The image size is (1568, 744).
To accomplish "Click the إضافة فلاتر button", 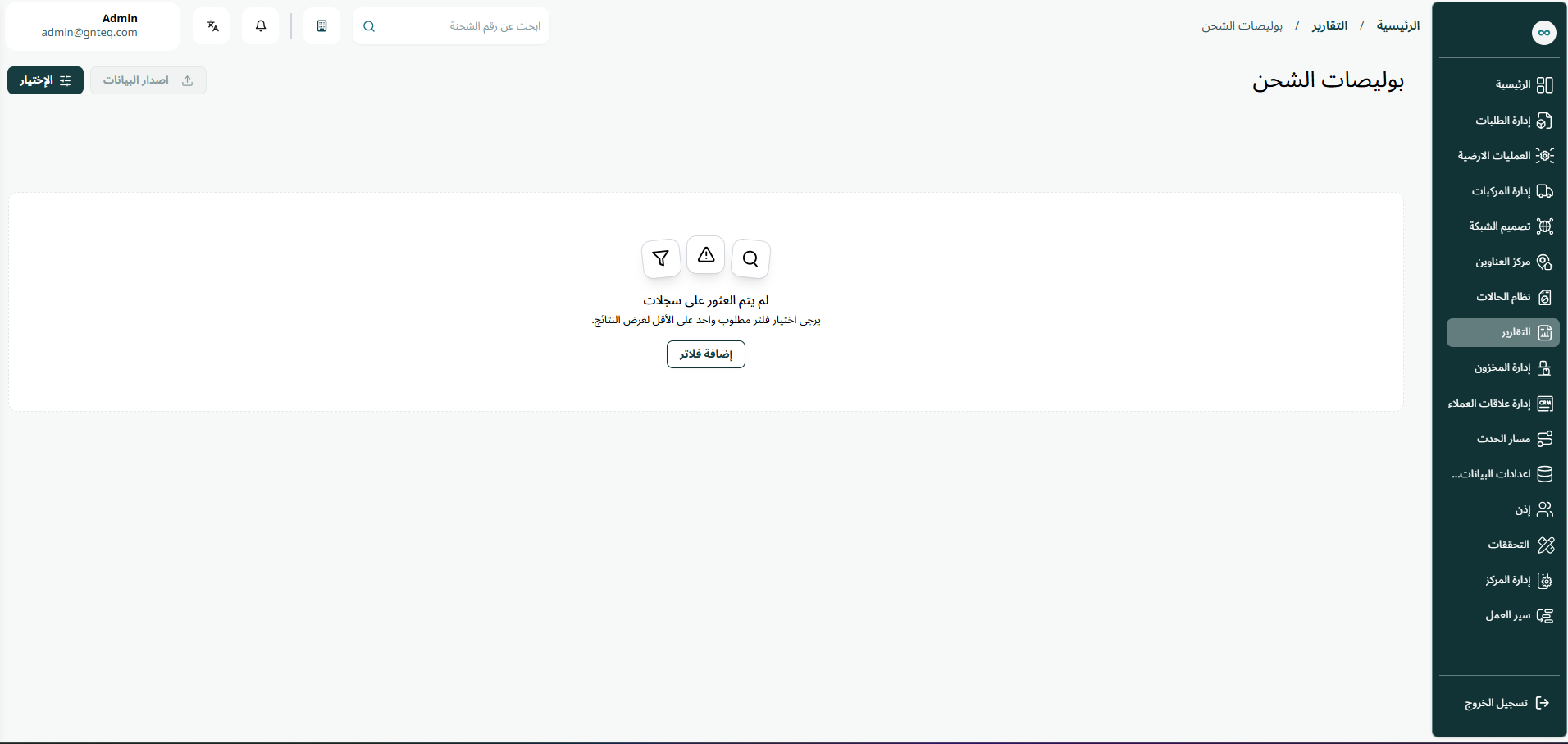I will (x=705, y=354).
